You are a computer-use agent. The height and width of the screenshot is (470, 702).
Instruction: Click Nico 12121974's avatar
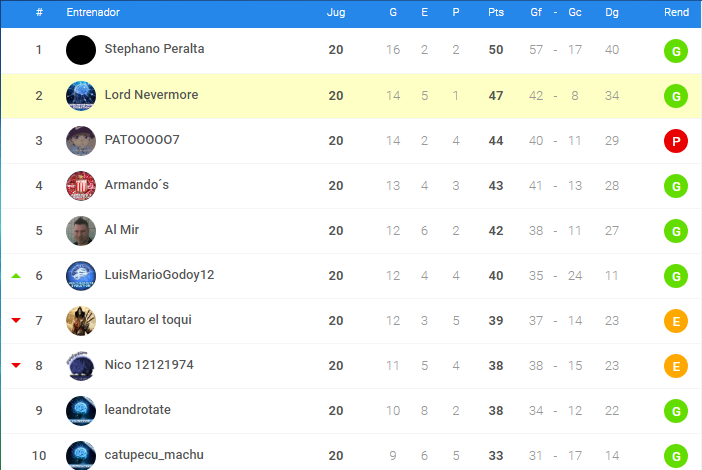[81, 366]
